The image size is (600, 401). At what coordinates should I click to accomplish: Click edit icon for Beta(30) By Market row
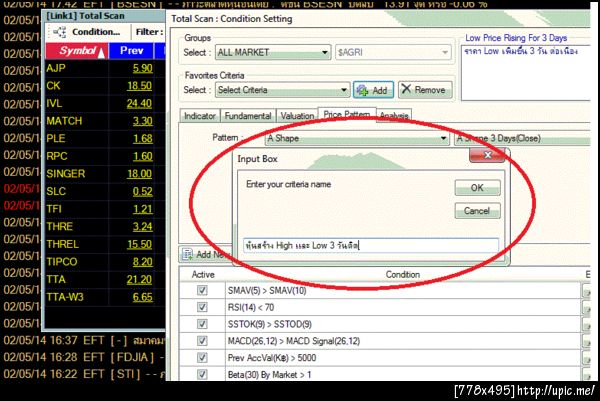click(586, 374)
